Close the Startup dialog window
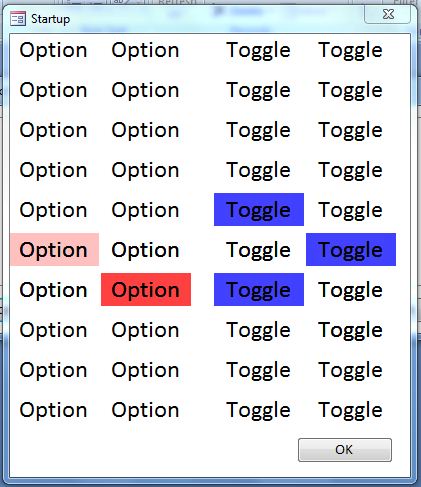 pos(388,14)
